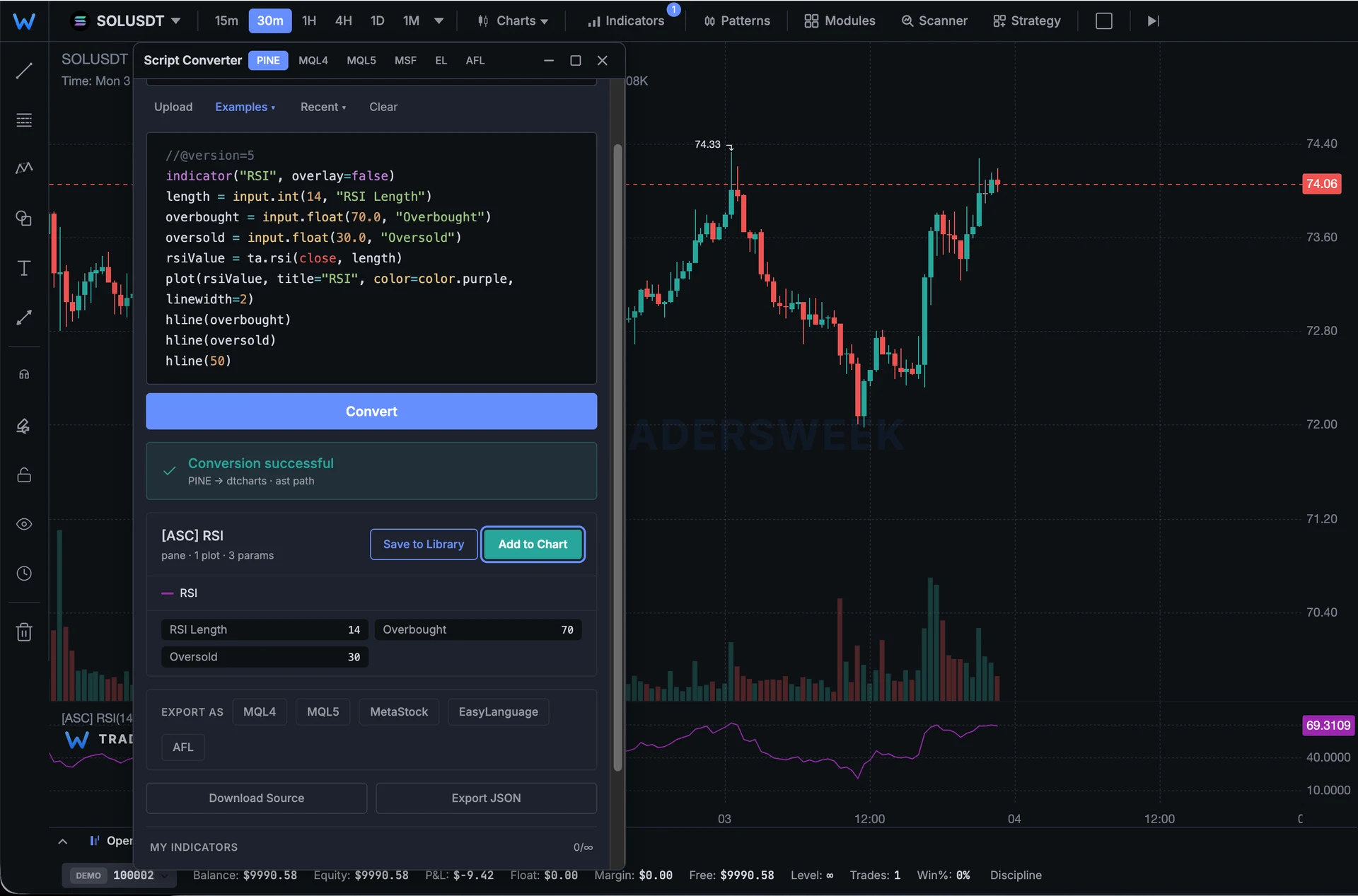
Task: Expand the more timeframes dropdown arrow
Action: click(x=439, y=21)
